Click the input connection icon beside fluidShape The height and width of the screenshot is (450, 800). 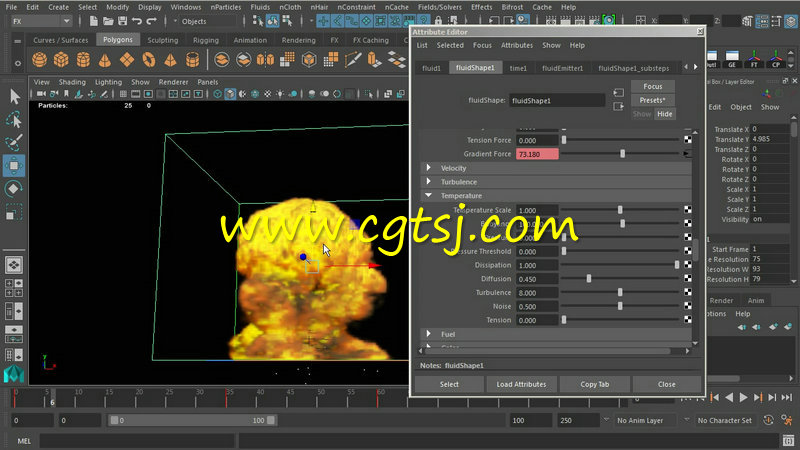[x=618, y=93]
